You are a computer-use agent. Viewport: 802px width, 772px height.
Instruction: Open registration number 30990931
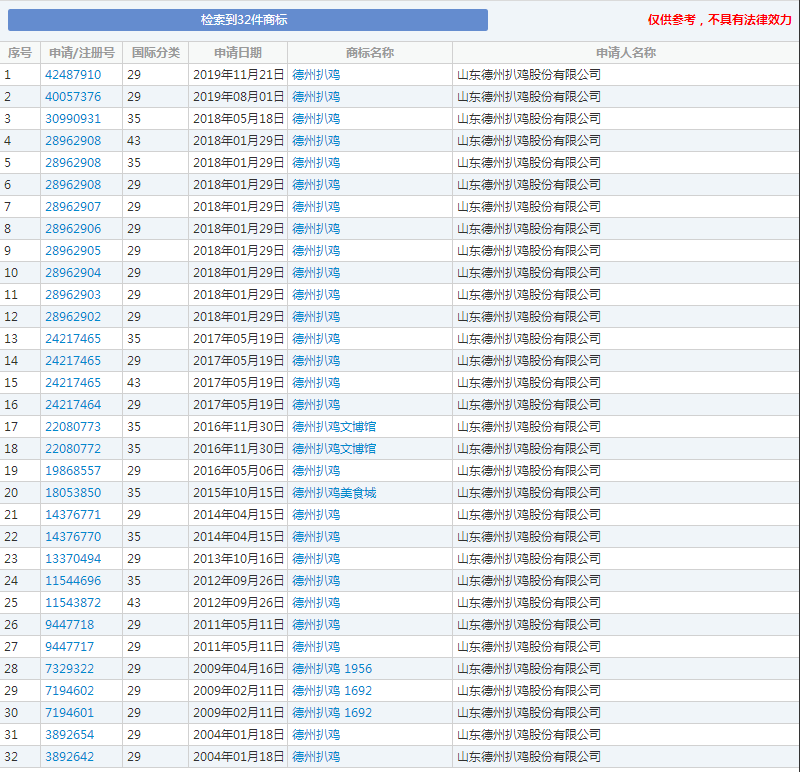tap(73, 119)
